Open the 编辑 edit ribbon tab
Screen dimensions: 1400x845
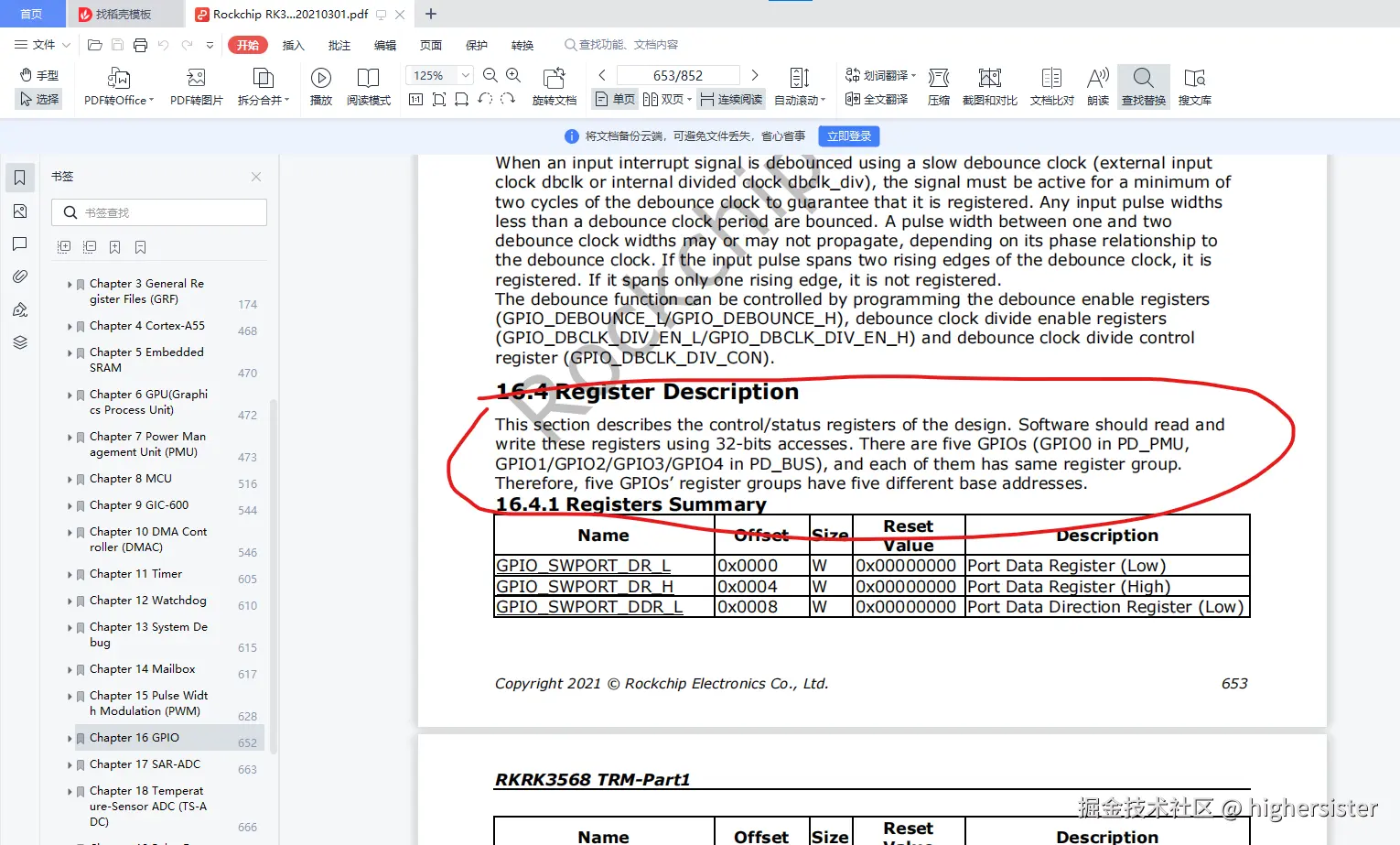tap(384, 45)
